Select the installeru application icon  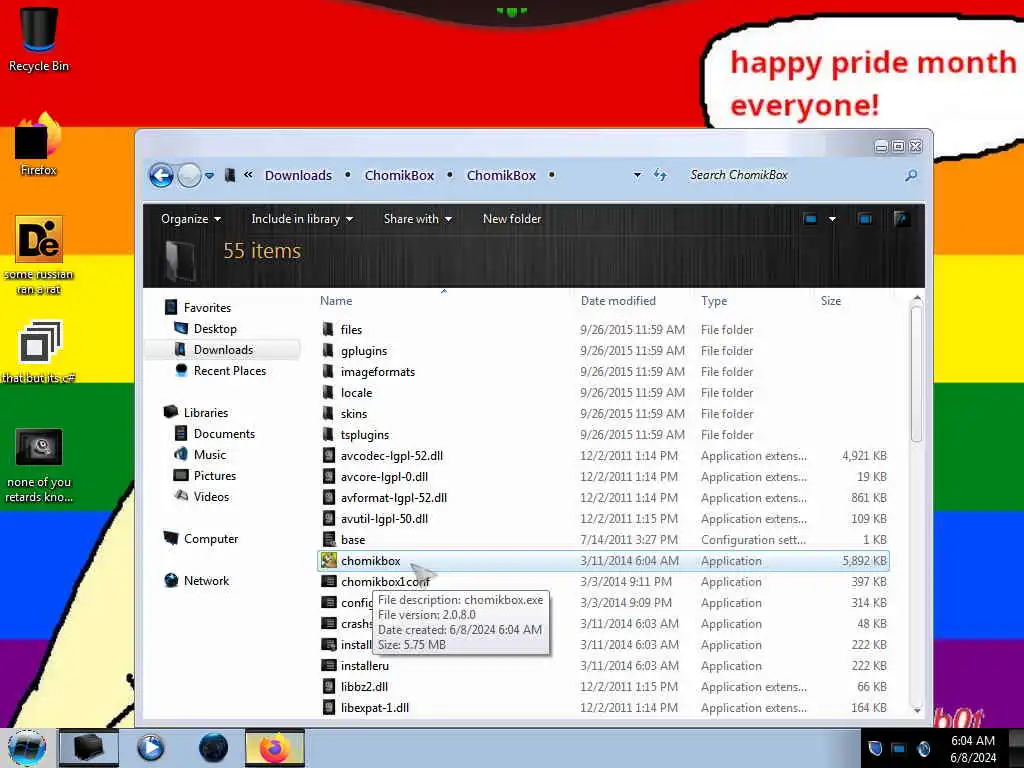tap(329, 665)
